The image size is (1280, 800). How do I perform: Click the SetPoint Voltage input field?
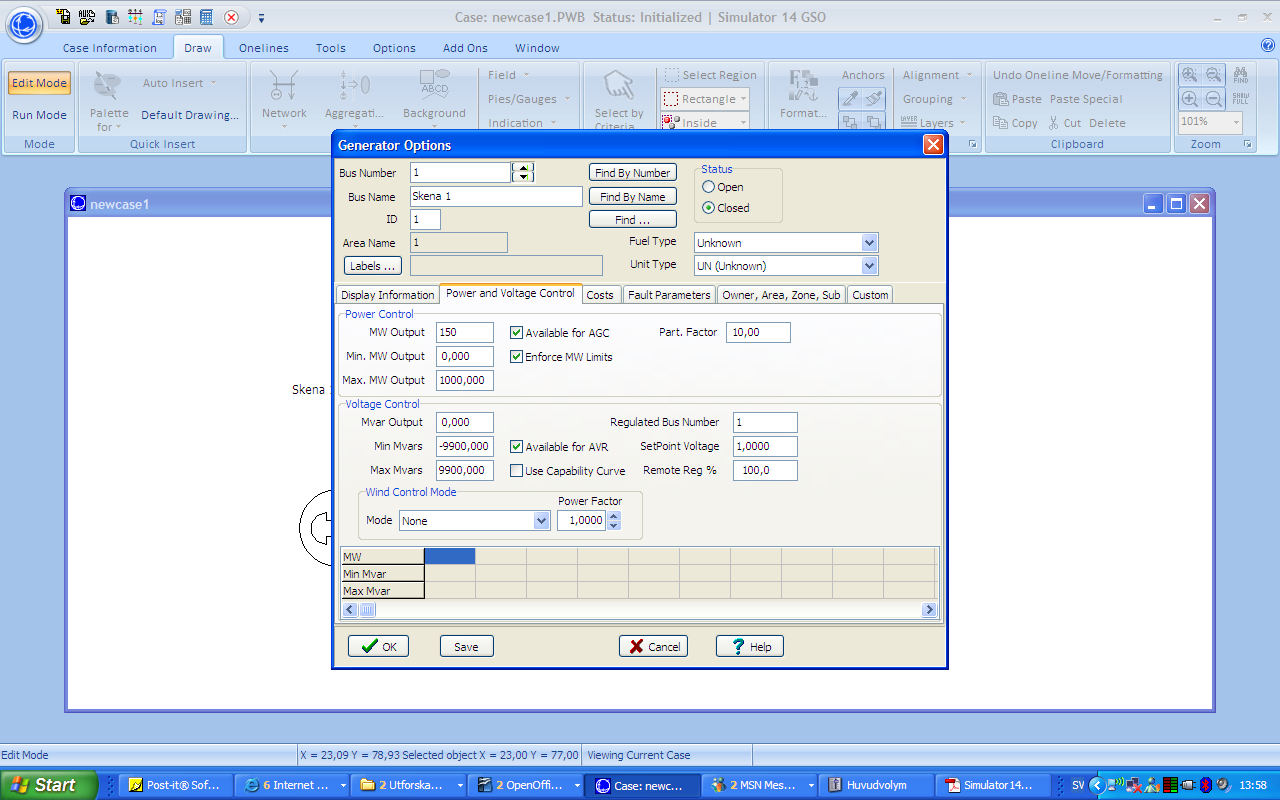765,447
